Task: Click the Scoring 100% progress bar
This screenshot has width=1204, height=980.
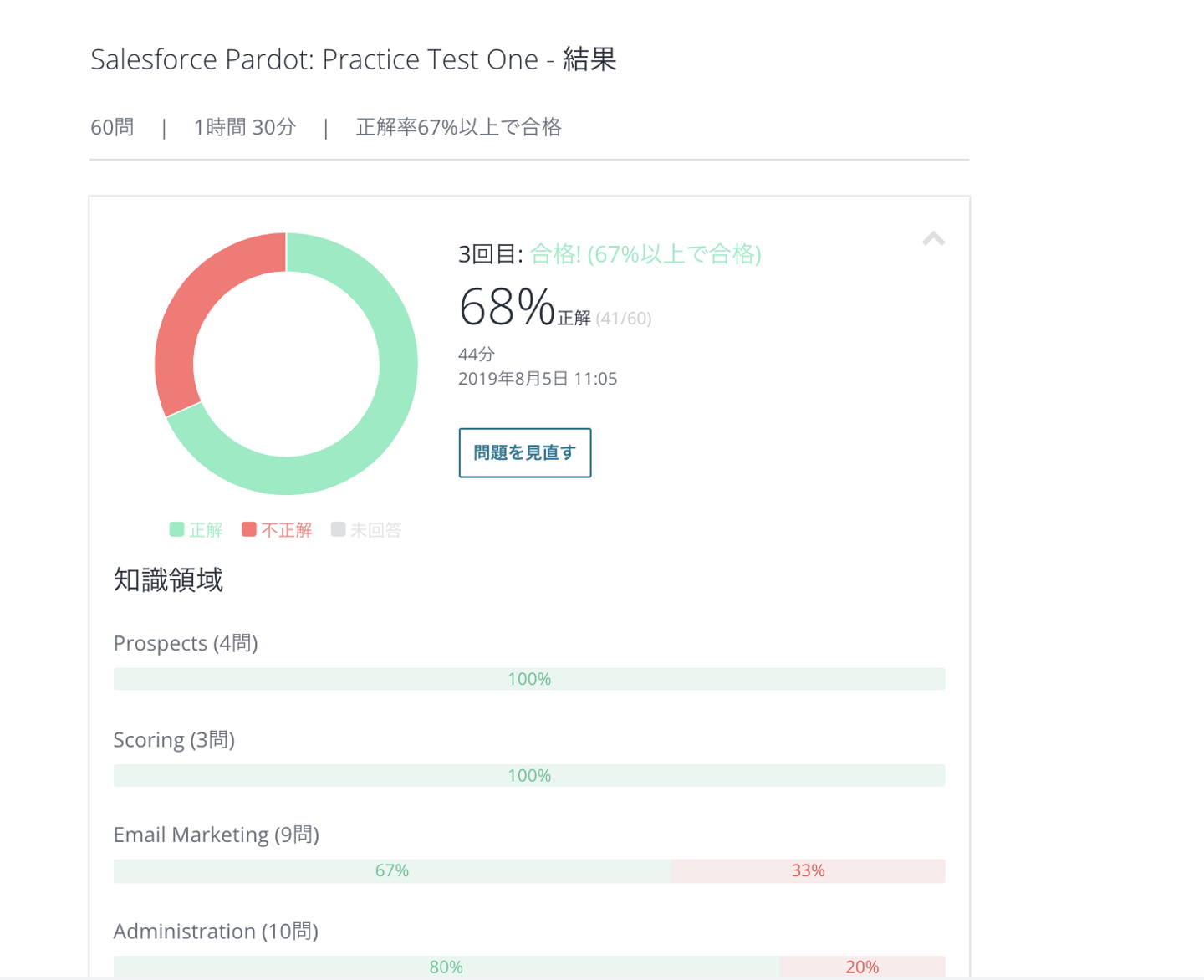Action: 528,775
